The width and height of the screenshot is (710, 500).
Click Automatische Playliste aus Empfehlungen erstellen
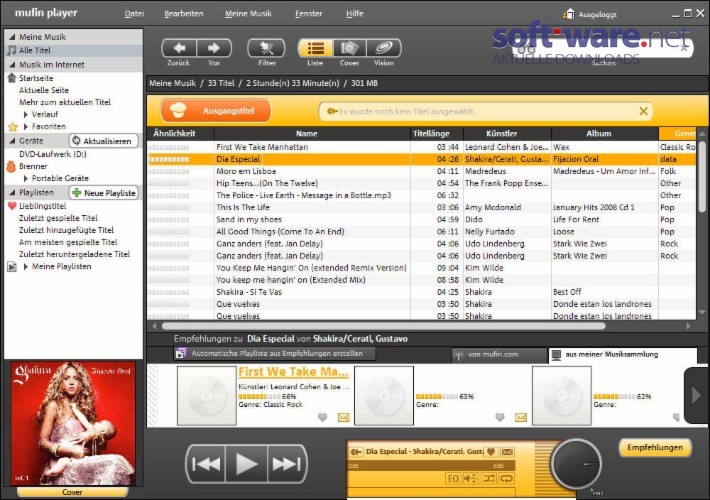274,353
